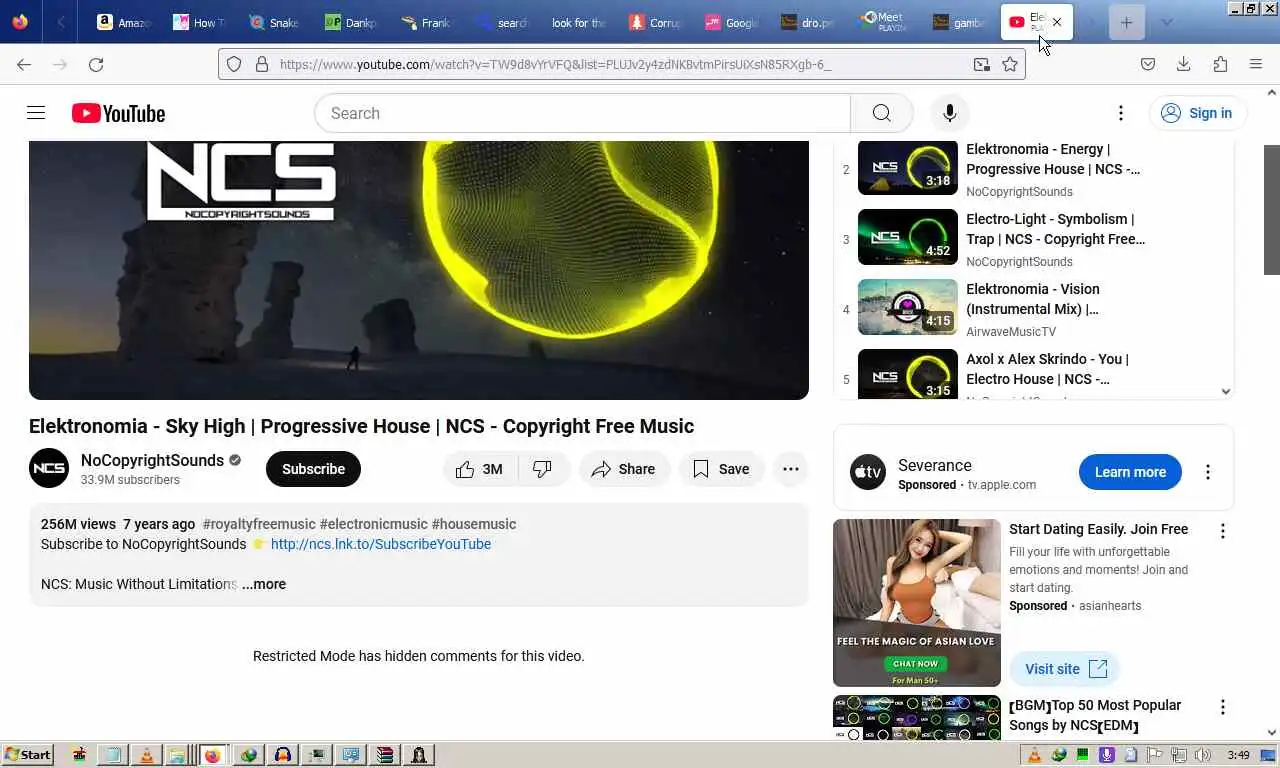This screenshot has height=768, width=1280.
Task: Open the NoCopyrightSounds channel name link
Action: [152, 460]
